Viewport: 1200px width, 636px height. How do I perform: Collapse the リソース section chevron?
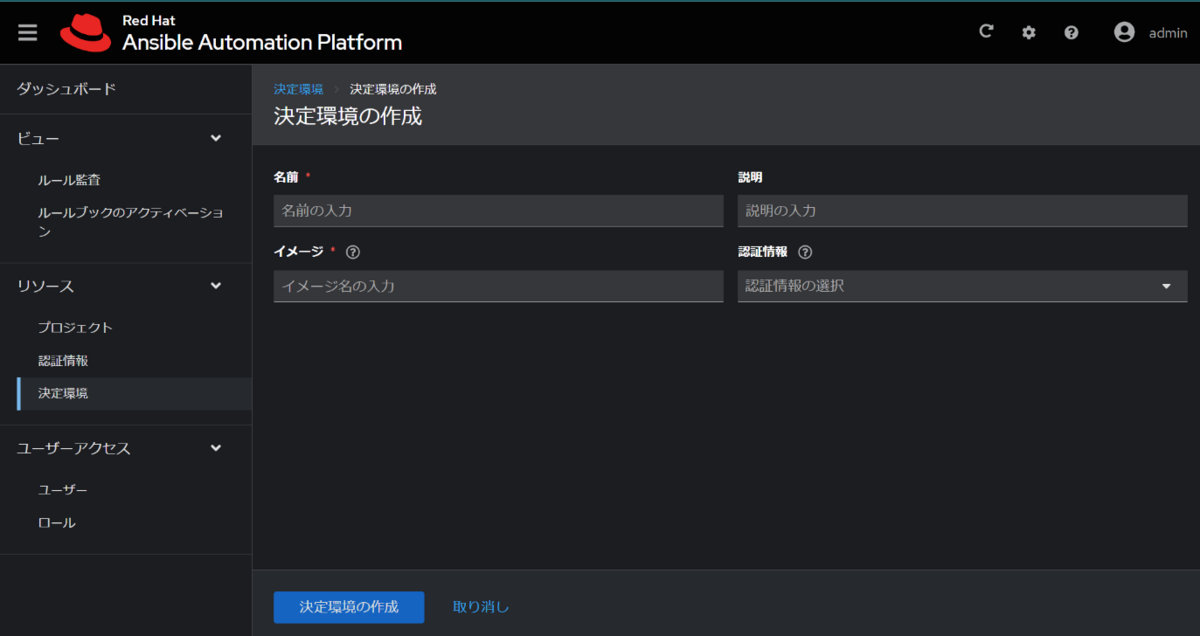tap(215, 285)
